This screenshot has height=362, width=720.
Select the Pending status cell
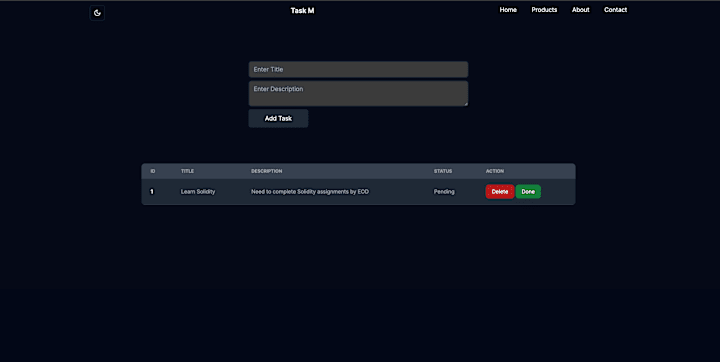[444, 192]
